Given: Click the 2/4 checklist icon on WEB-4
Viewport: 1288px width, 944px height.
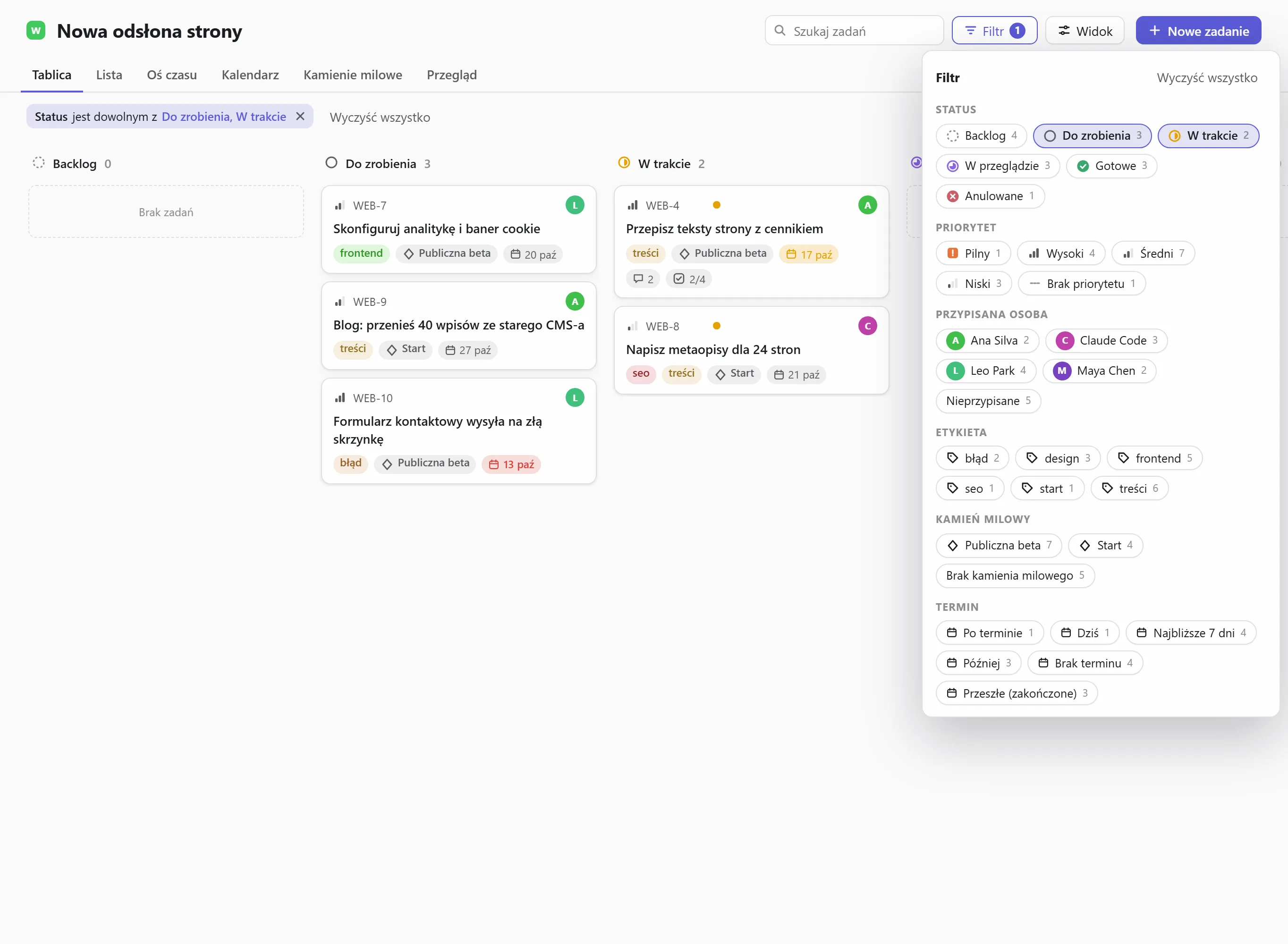Looking at the screenshot, I should (679, 279).
